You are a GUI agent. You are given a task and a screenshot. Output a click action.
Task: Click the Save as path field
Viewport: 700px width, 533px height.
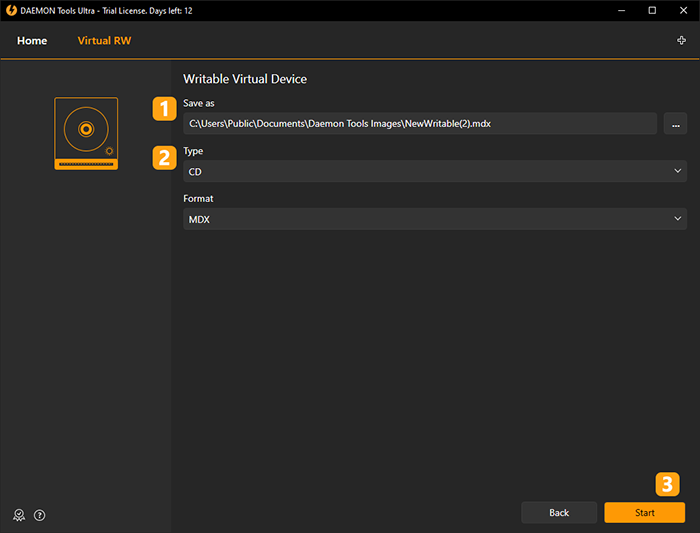pyautogui.click(x=420, y=124)
